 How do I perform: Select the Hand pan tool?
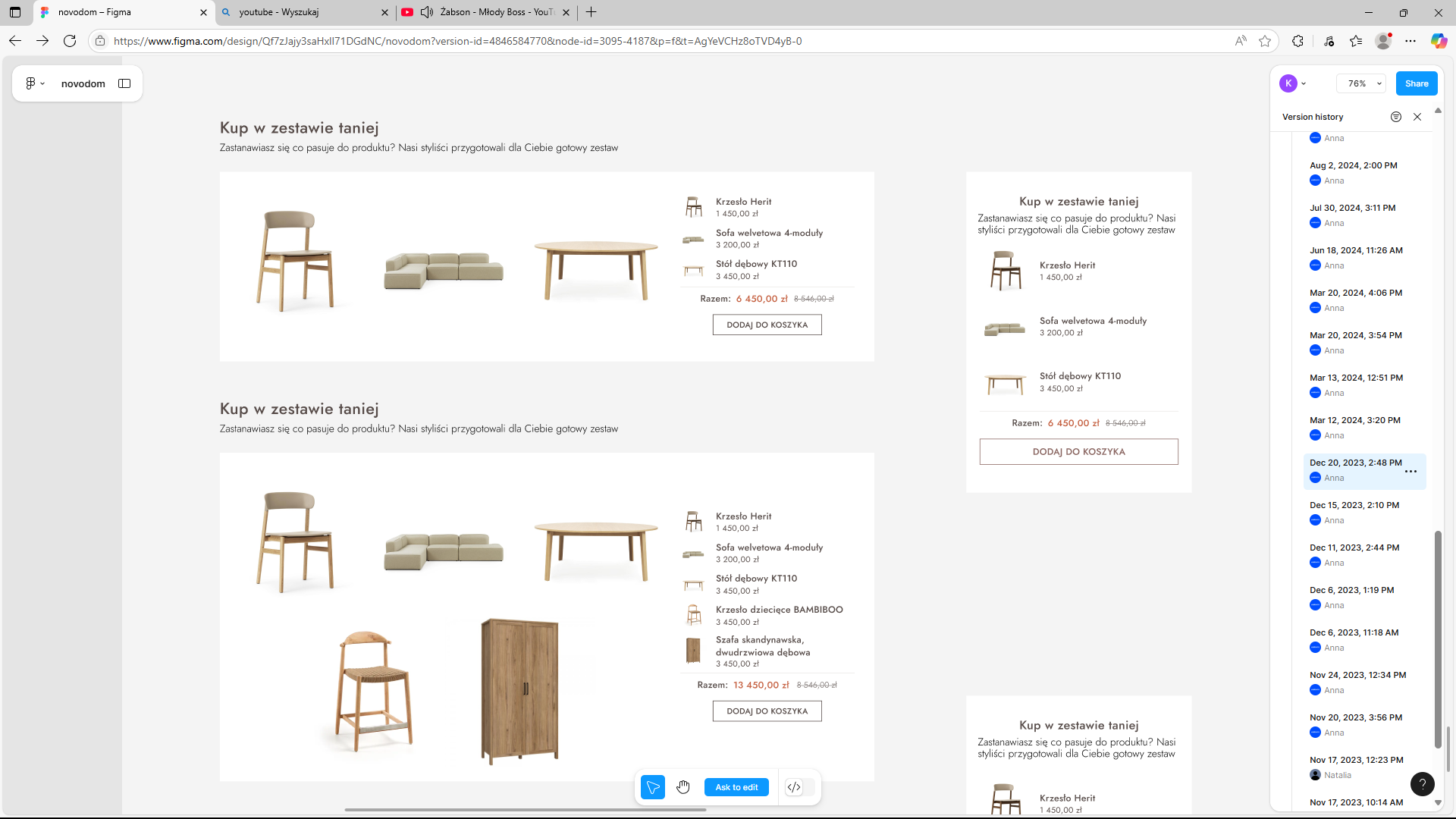click(683, 787)
